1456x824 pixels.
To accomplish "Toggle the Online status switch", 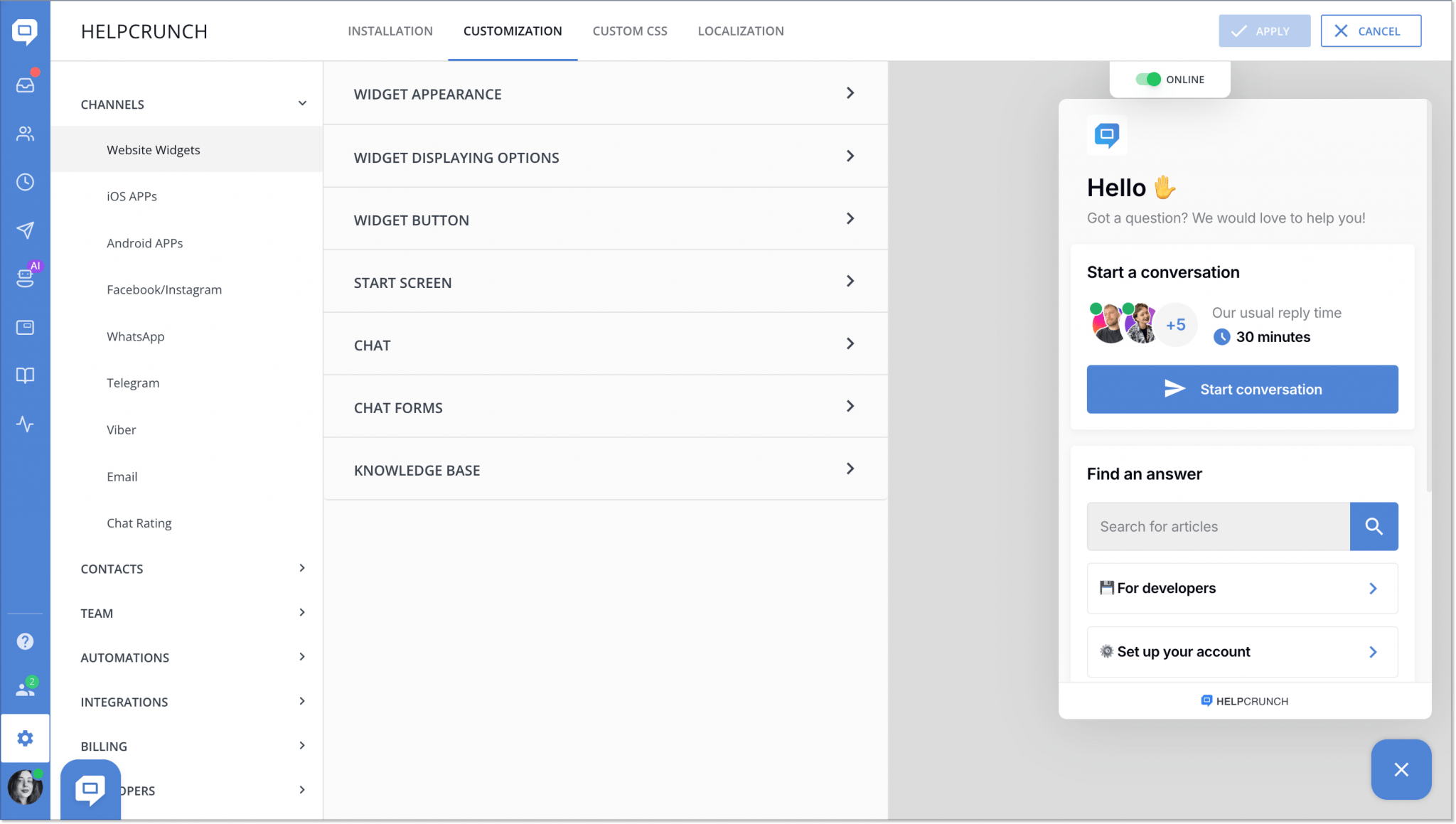I will click(1147, 80).
